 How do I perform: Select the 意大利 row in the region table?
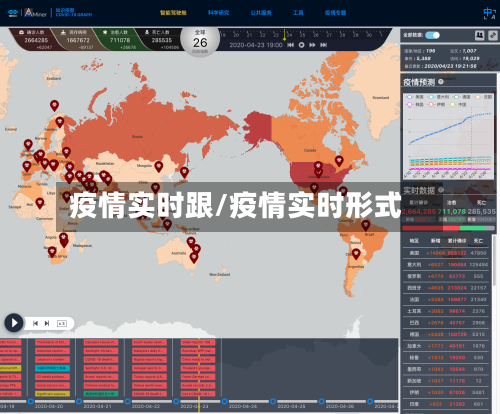click(x=446, y=265)
